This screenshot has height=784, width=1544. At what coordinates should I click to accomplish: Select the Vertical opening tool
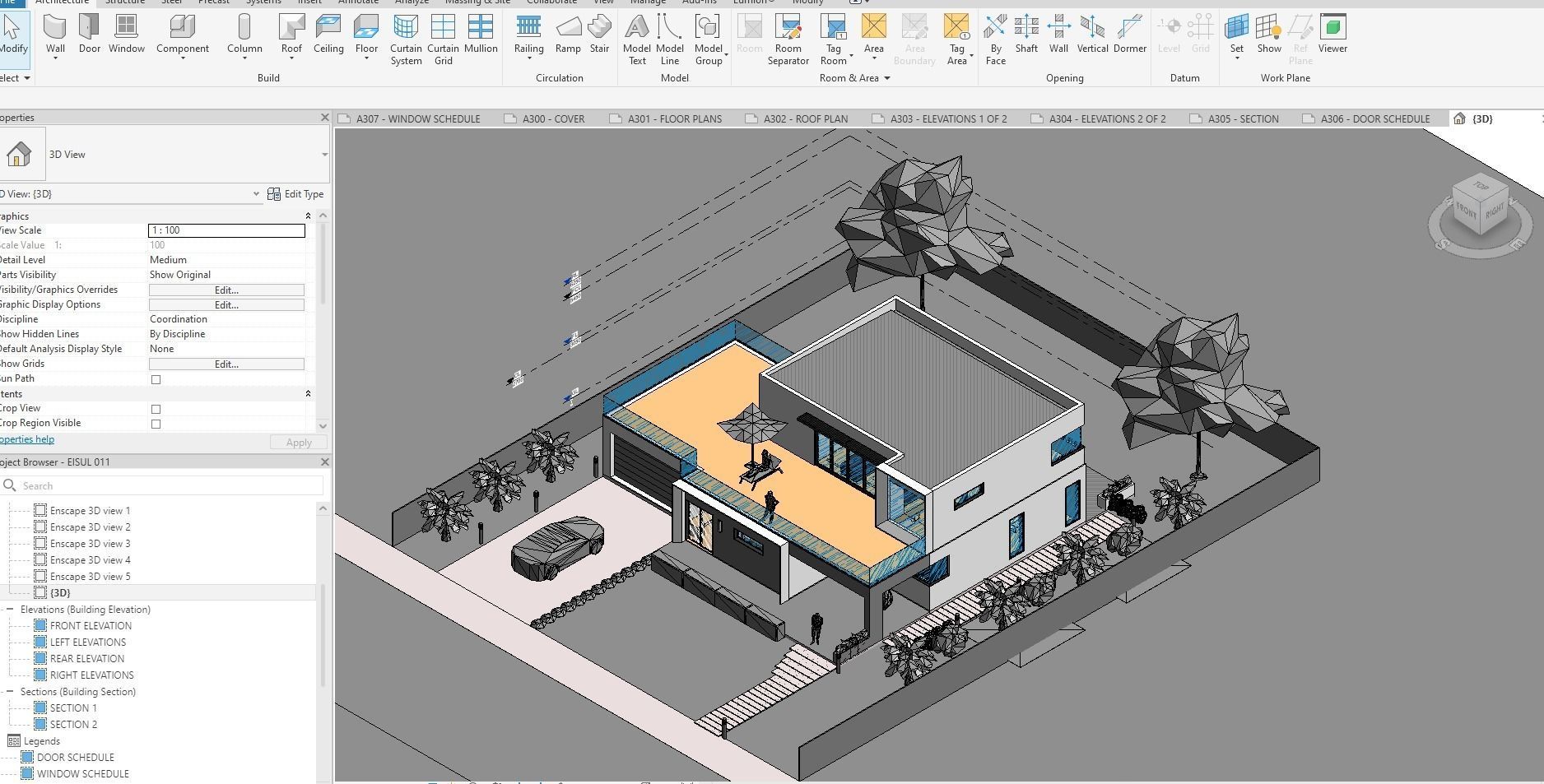pos(1092,35)
